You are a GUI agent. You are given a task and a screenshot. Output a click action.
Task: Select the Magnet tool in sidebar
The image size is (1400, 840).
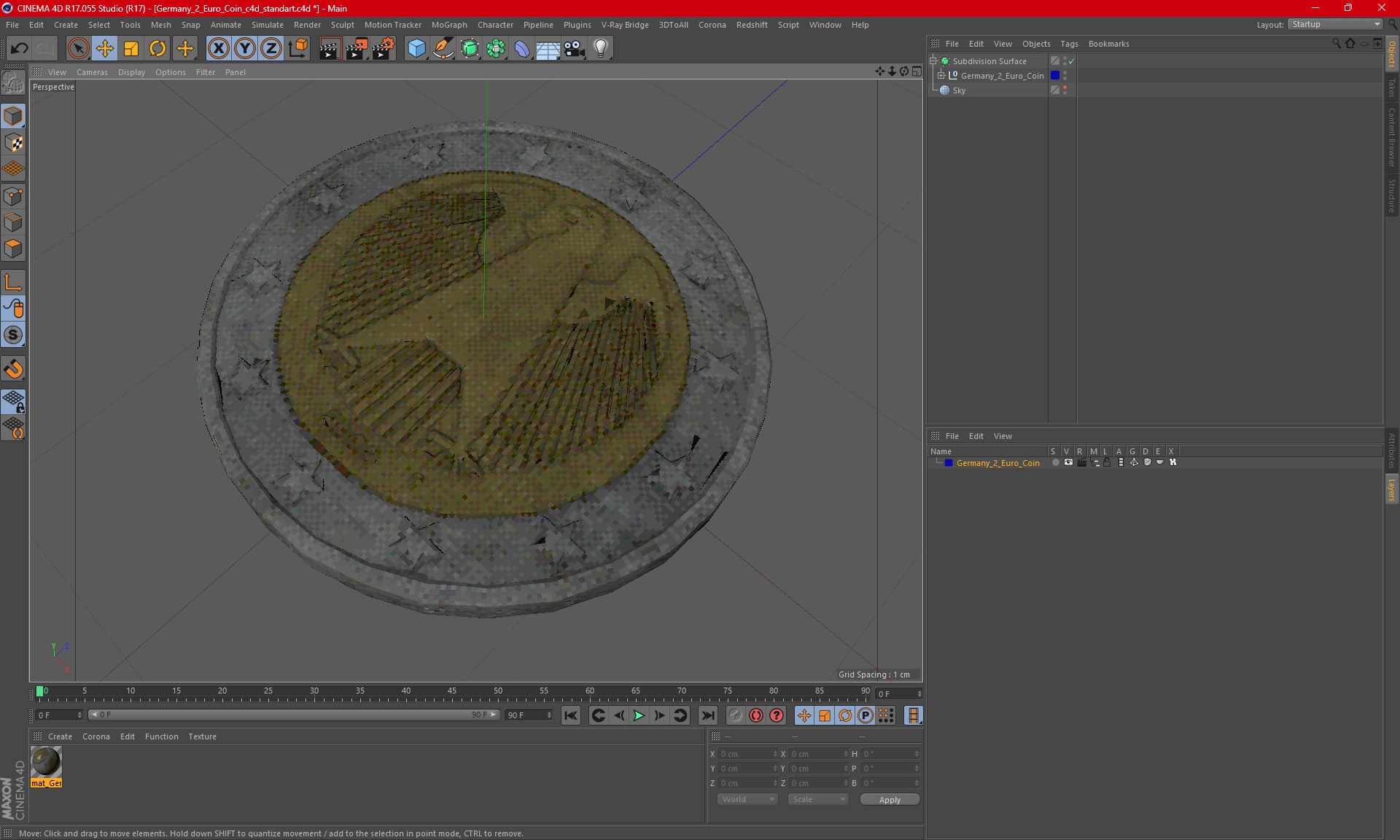click(x=15, y=369)
